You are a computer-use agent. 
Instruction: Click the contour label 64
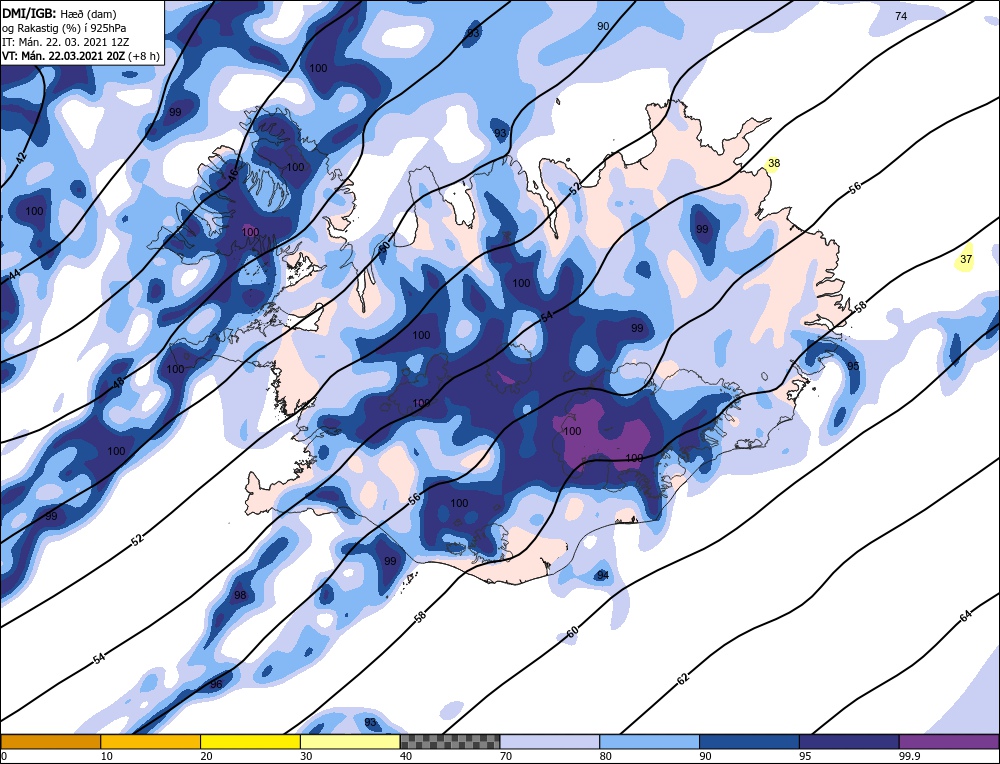(x=966, y=616)
